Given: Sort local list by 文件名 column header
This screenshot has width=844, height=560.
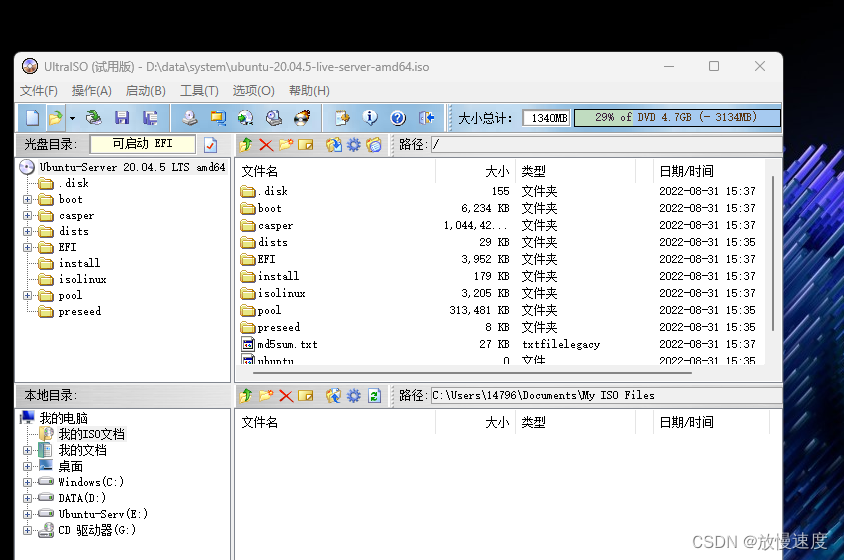Looking at the screenshot, I should click(336, 422).
